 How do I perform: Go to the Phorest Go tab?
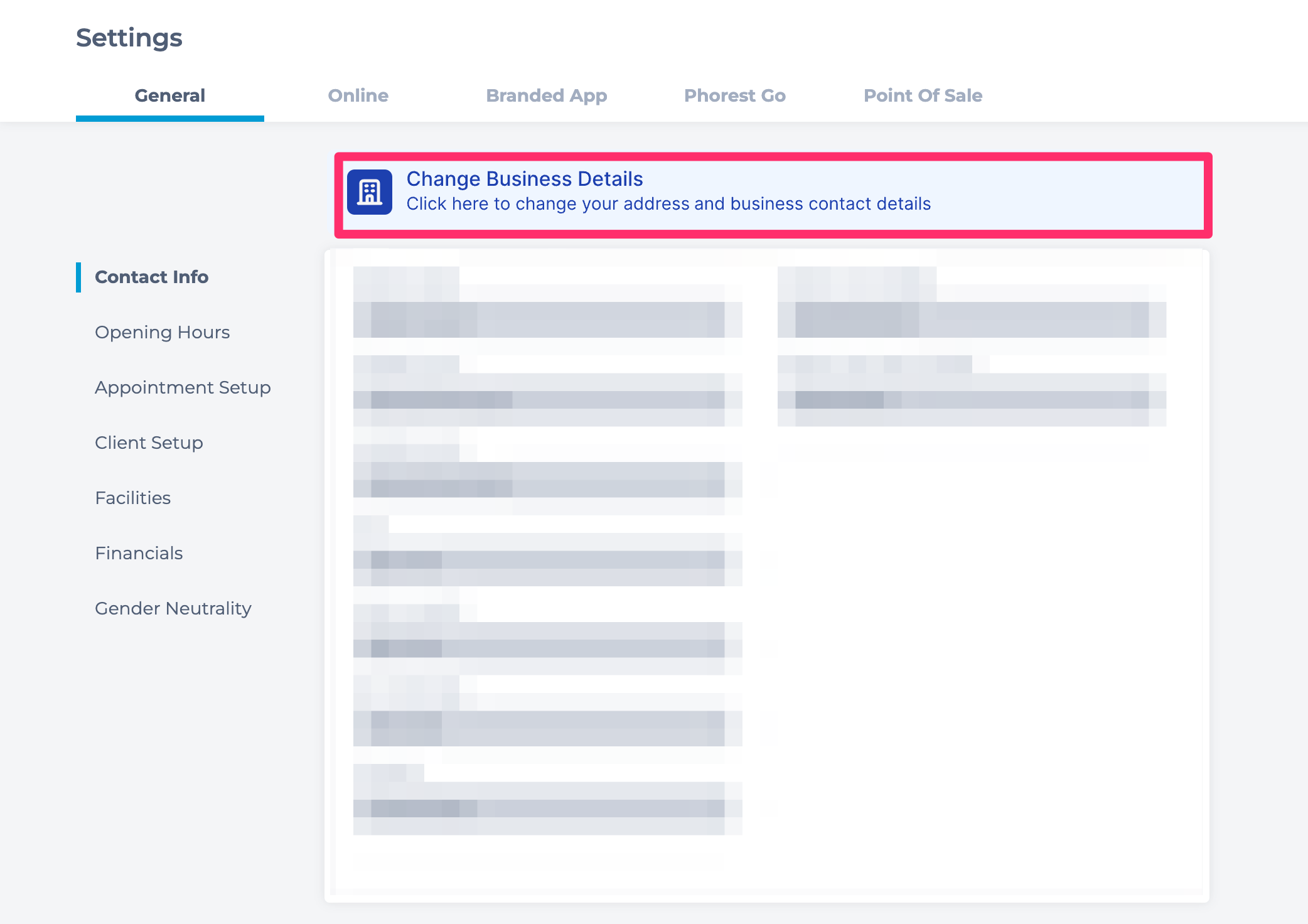734,95
